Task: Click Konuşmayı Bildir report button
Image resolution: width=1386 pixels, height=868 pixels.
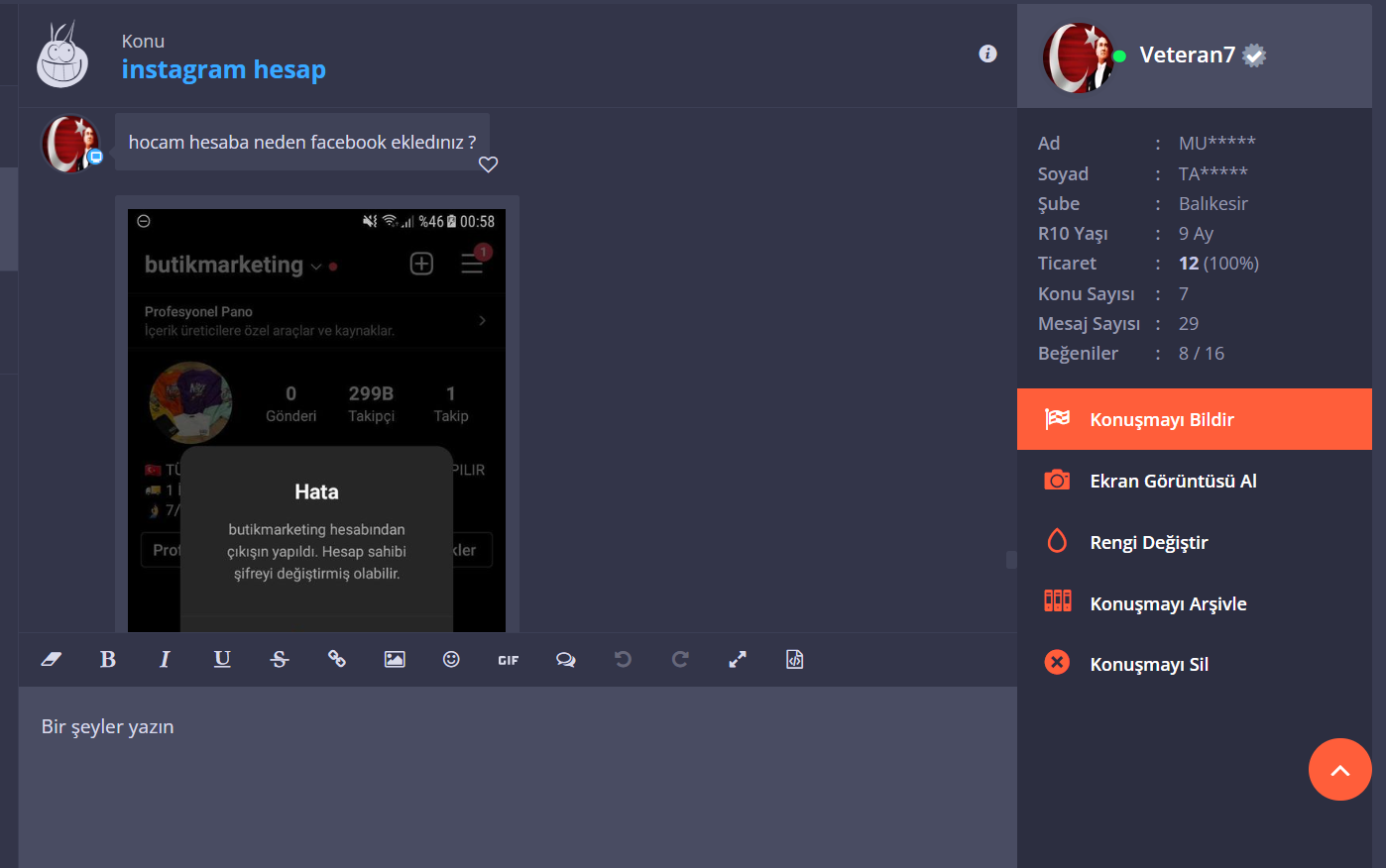Action: click(x=1195, y=419)
